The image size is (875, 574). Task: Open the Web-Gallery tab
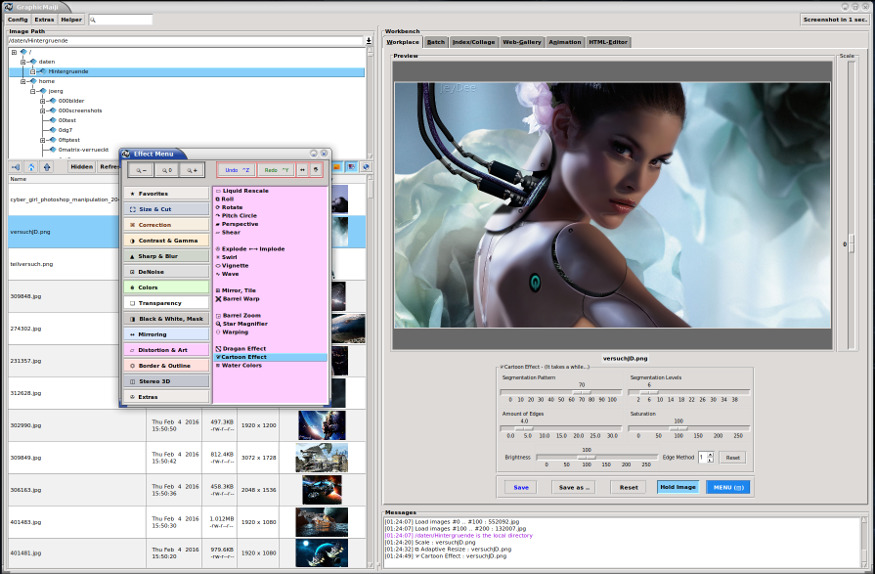(522, 42)
